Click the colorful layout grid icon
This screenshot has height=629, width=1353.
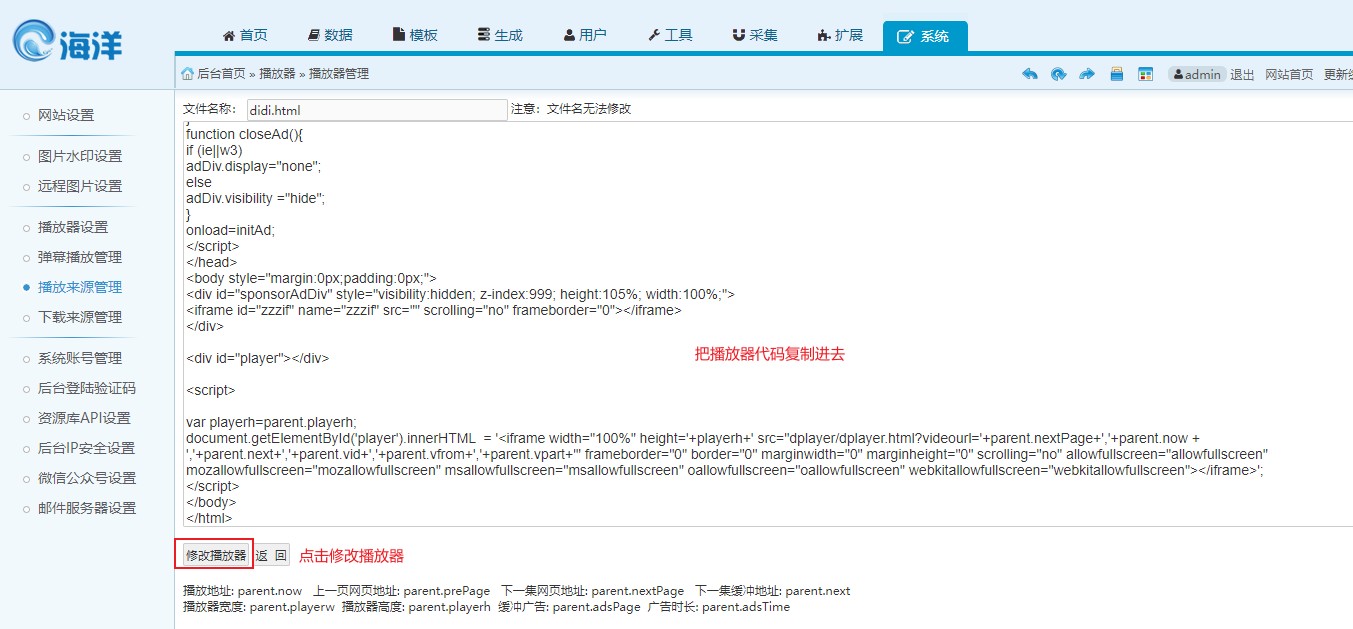click(x=1146, y=74)
